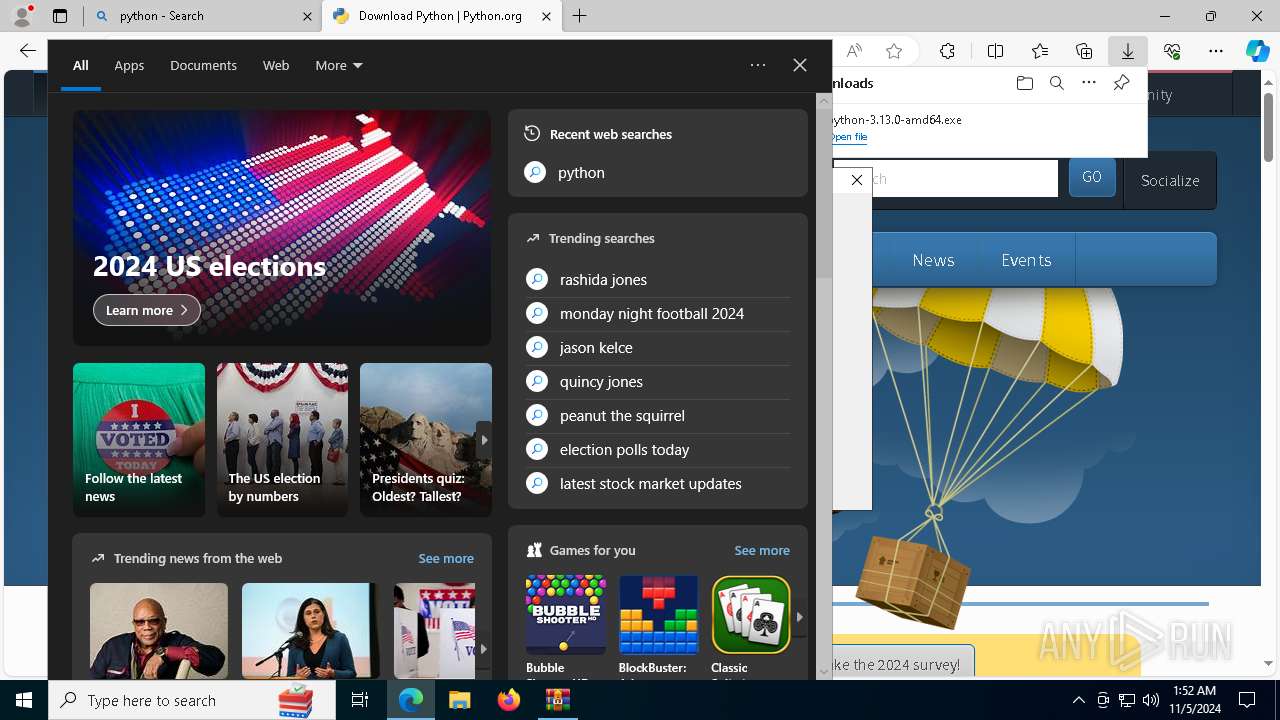This screenshot has height=720, width=1280.
Task: Open Events menu on Python.org
Action: pos(1026,260)
